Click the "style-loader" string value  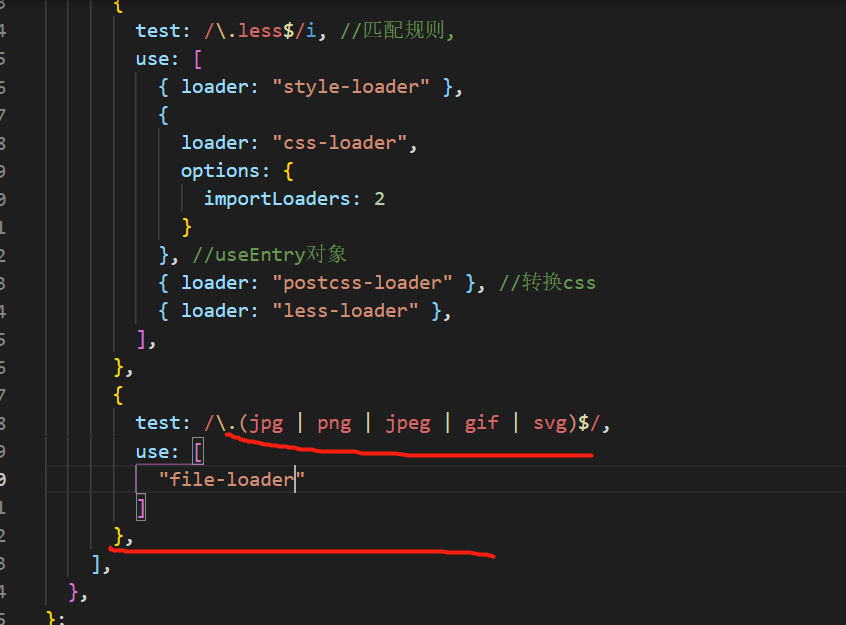tap(351, 86)
